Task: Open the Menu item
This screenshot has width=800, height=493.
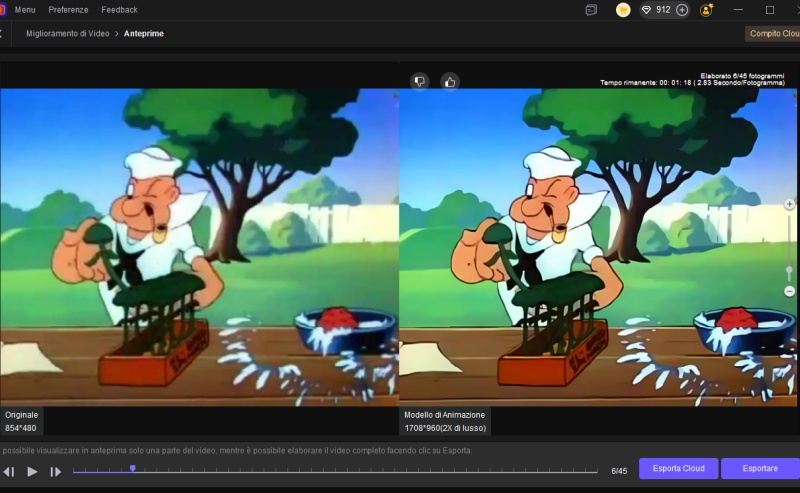Action: (25, 10)
